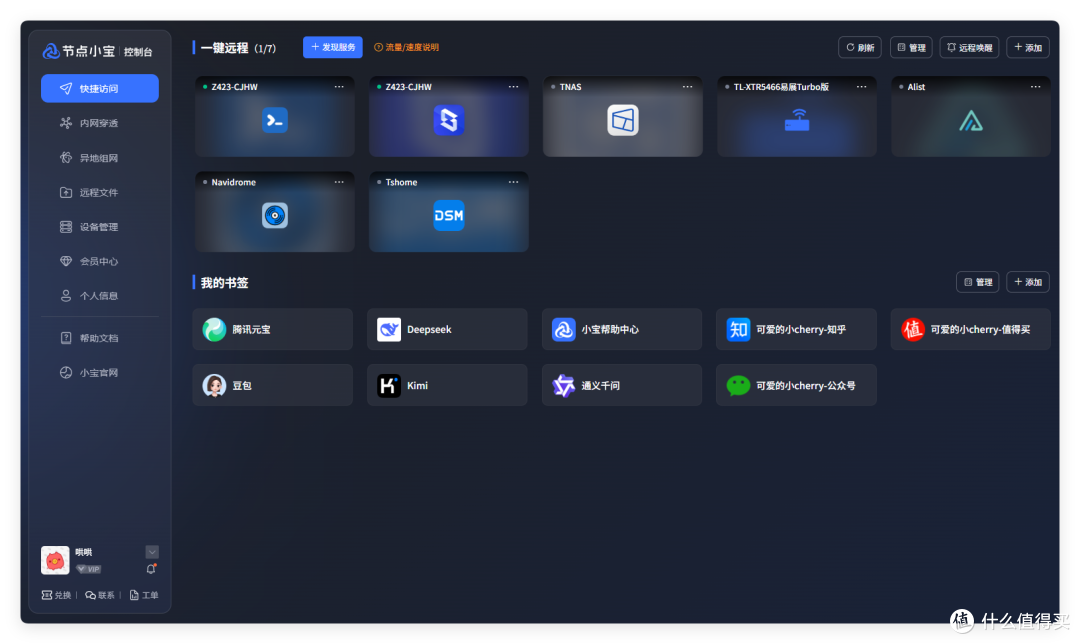
Task: Click the Alist card title
Action: click(x=916, y=87)
